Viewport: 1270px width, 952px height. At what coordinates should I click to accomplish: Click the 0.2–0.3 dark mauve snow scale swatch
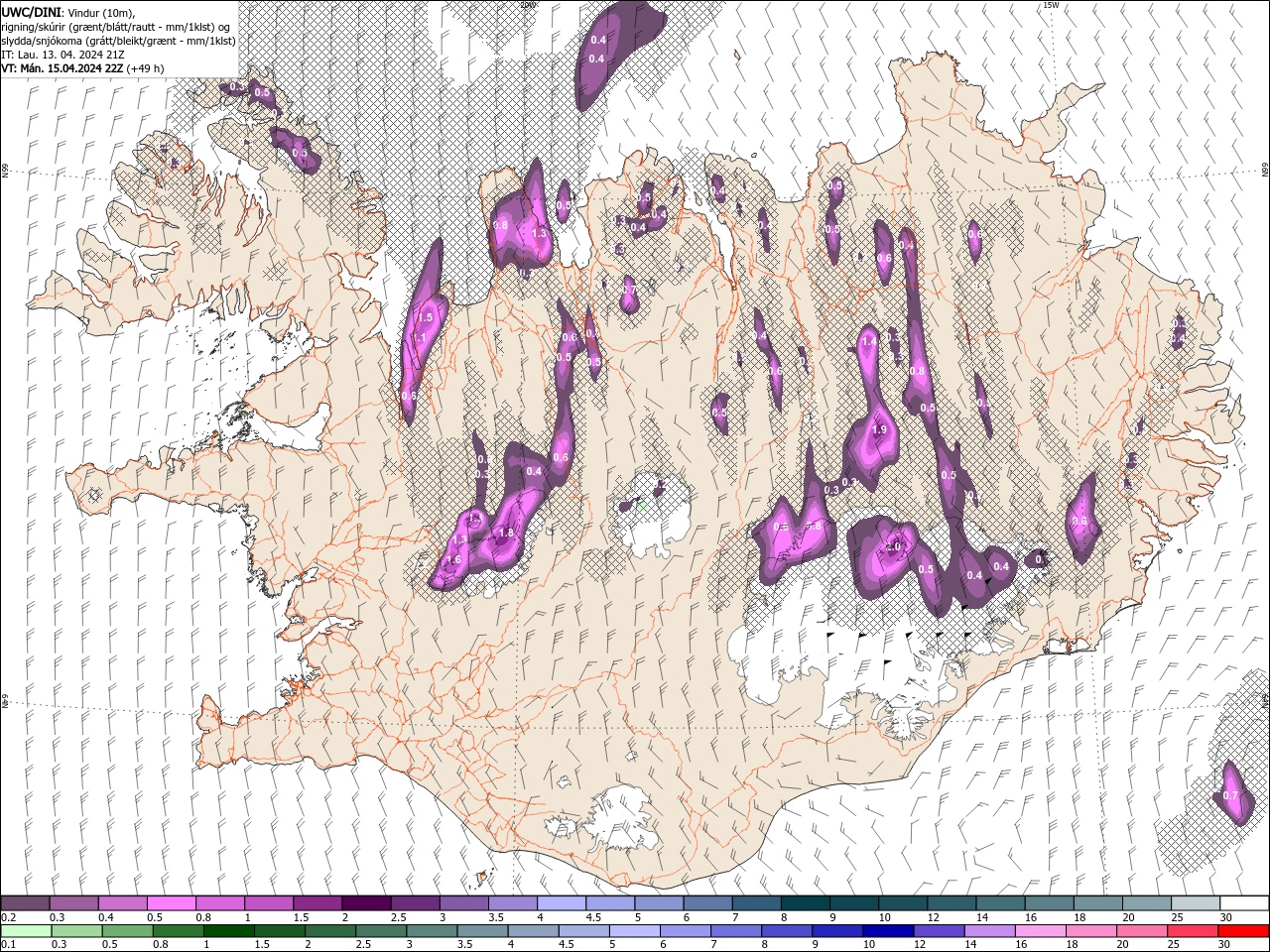[25, 903]
